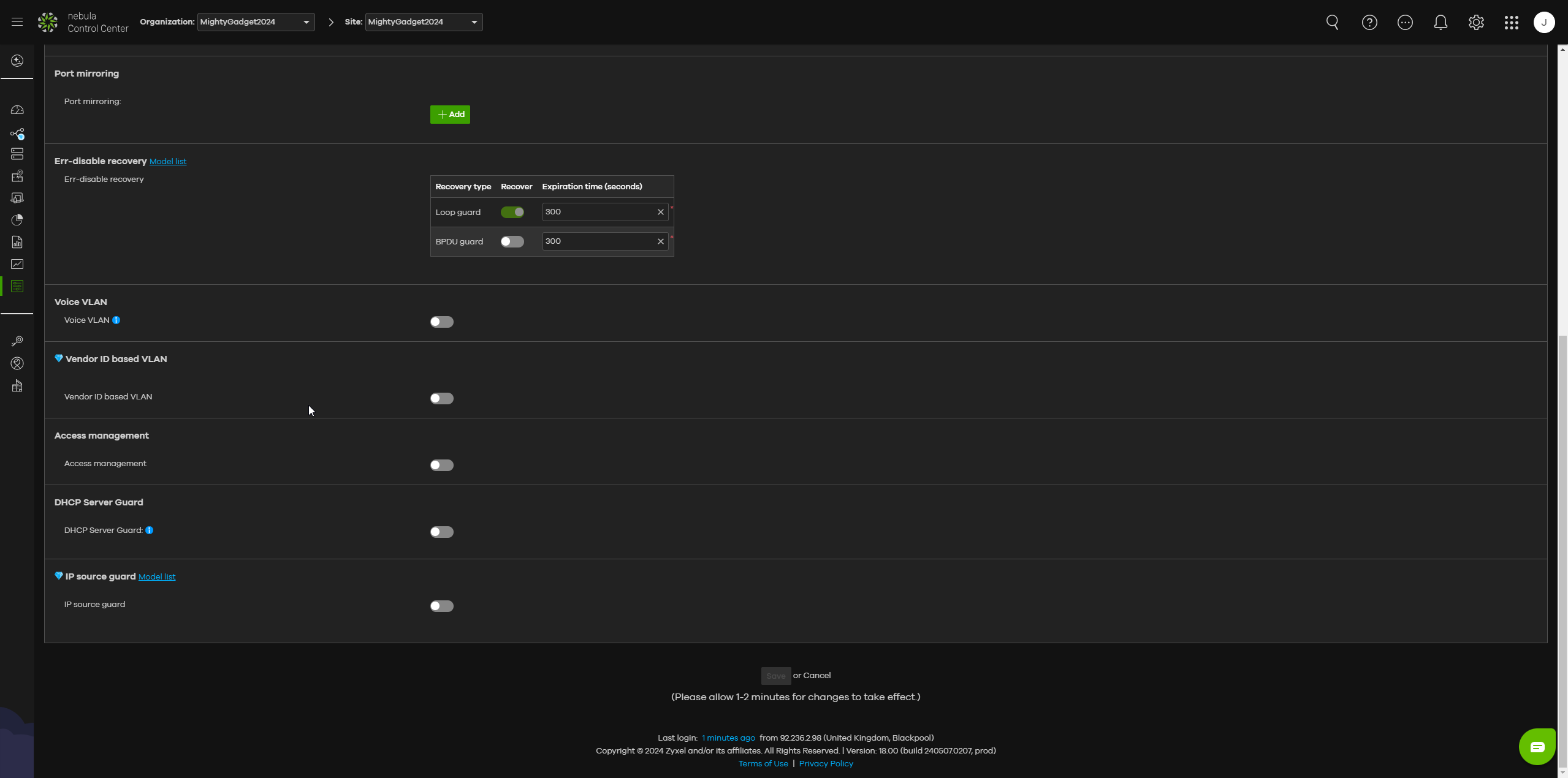
Task: Open Err-disable recovery Model list link
Action: (x=167, y=162)
